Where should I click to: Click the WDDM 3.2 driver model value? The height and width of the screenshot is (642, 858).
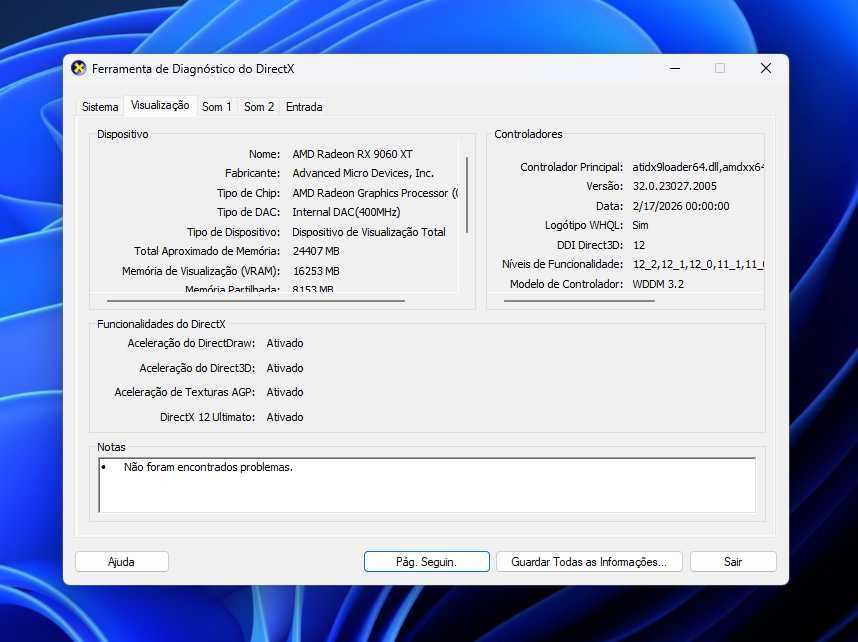(x=658, y=284)
